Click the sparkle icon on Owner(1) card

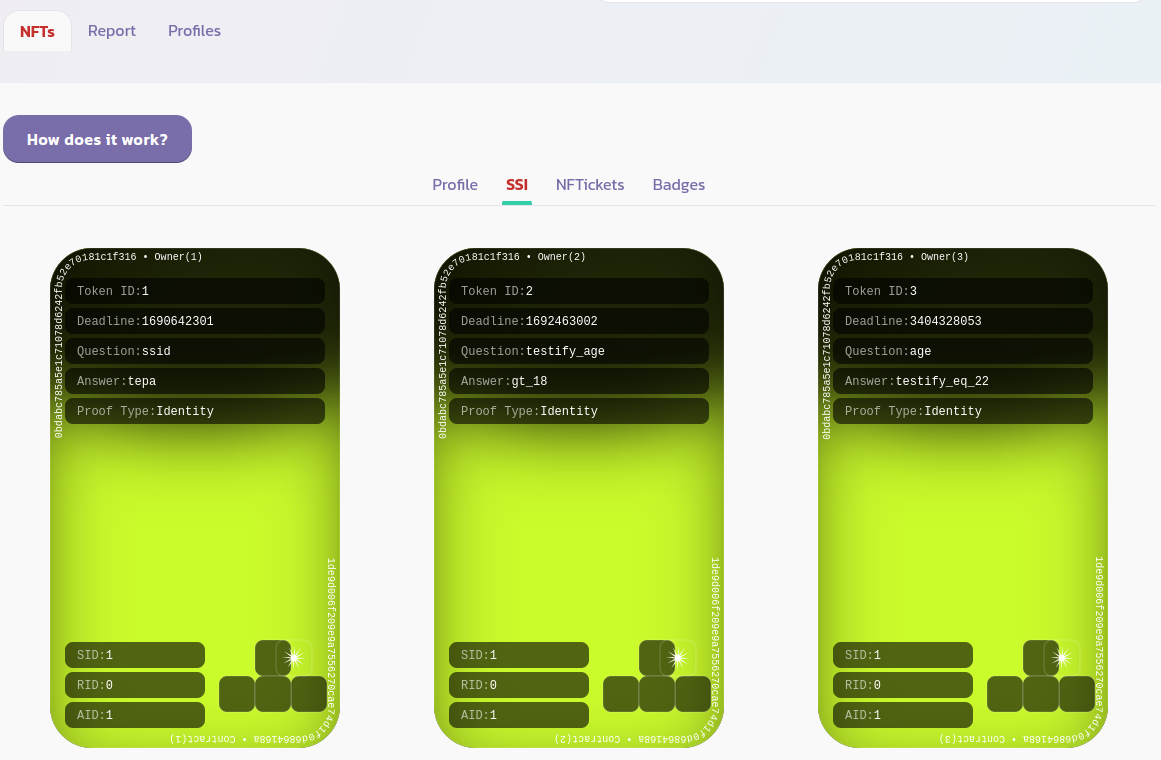click(293, 657)
